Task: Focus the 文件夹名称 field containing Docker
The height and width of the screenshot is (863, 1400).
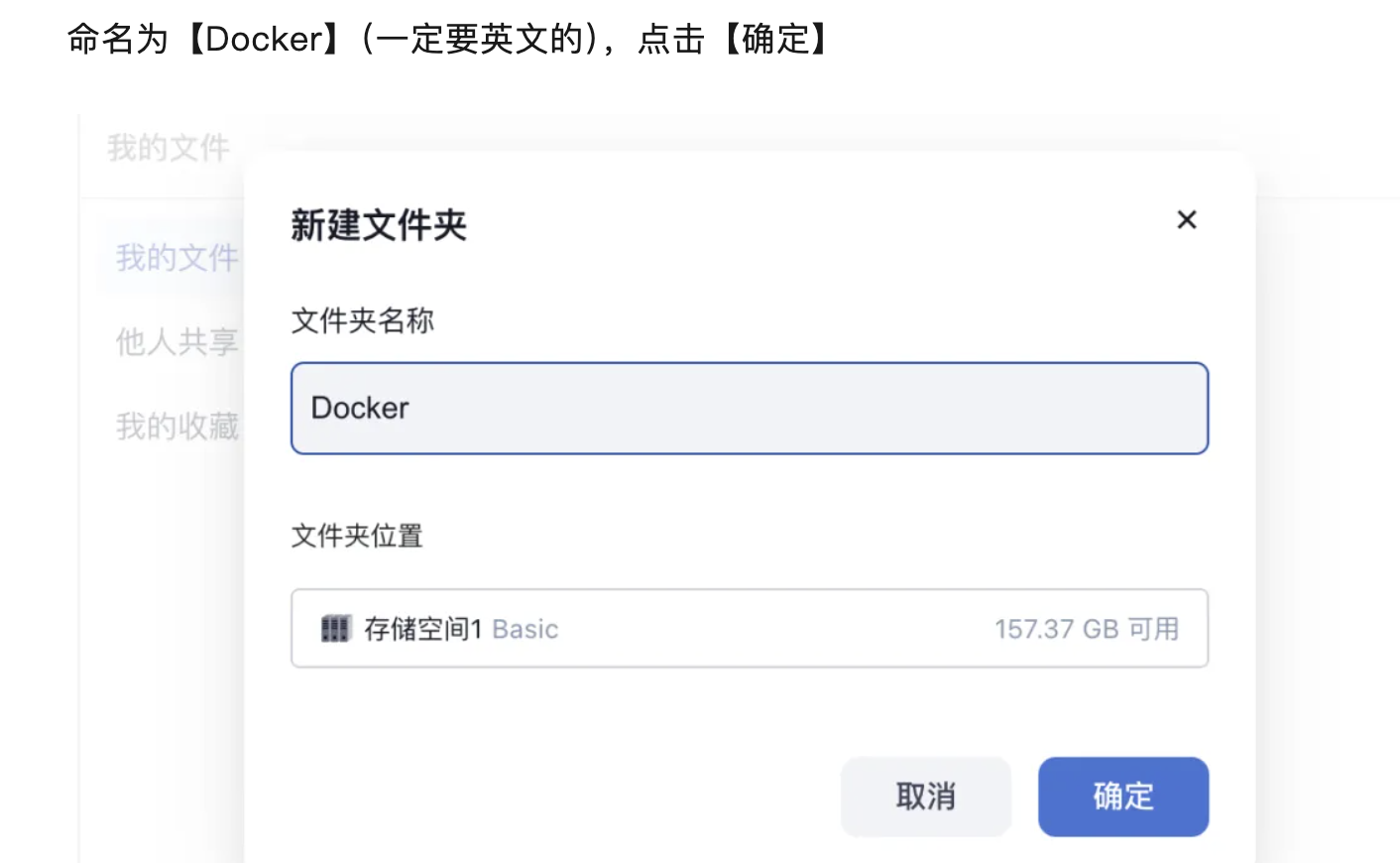Action: [749, 409]
